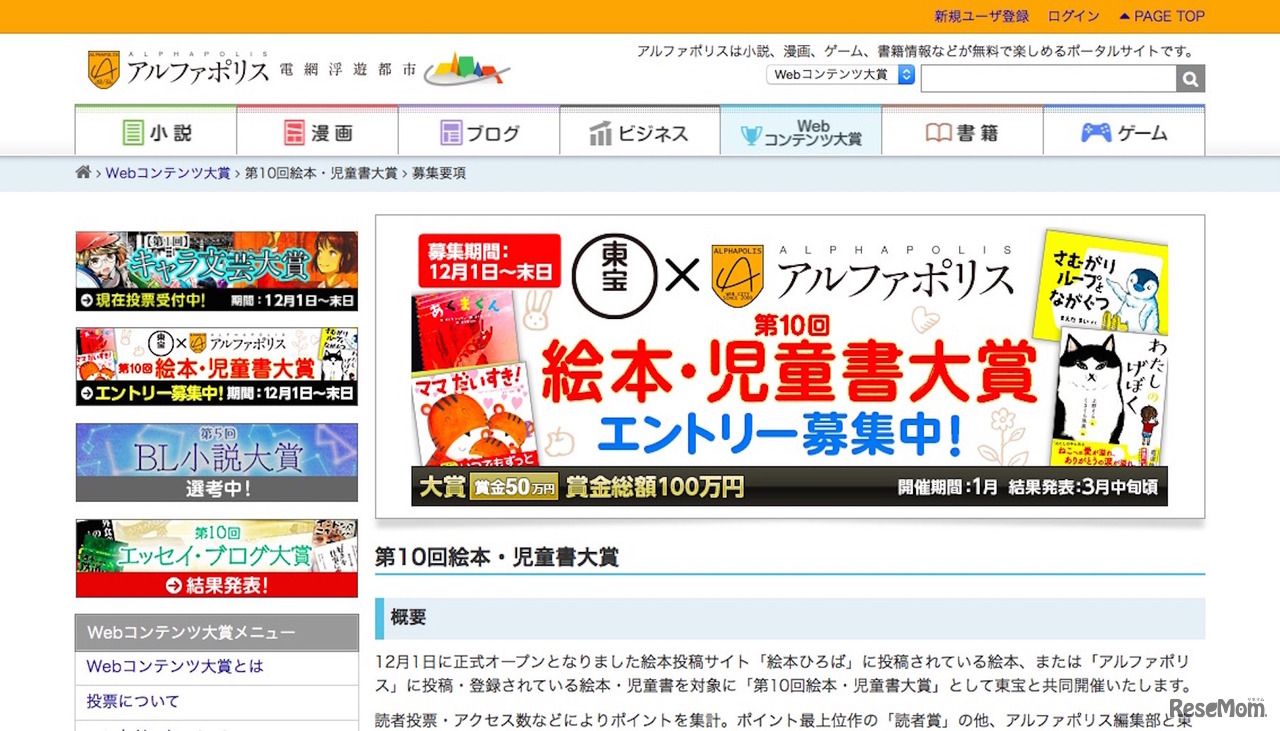
Task: Open the 書籍 navigation tab
Action: [x=962, y=132]
